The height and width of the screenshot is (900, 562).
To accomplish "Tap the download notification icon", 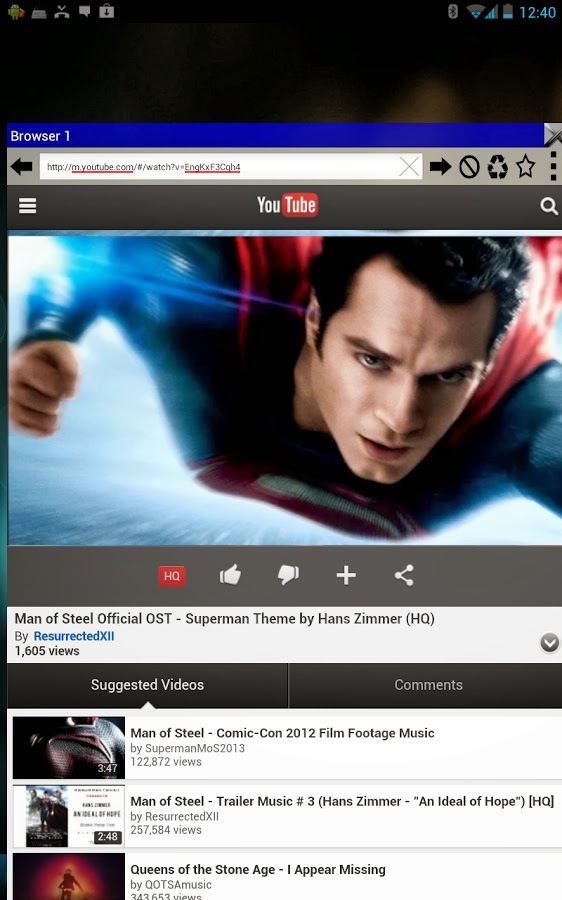I will click(107, 11).
